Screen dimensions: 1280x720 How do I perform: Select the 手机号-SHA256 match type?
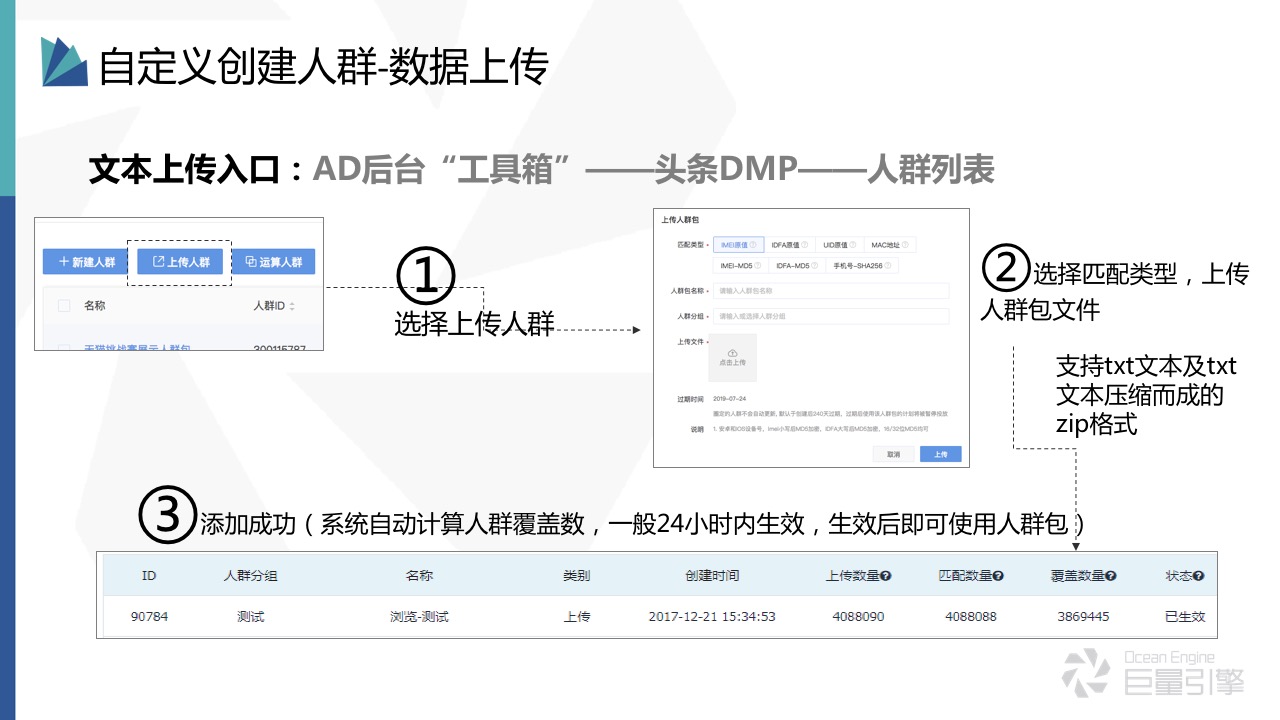click(857, 265)
